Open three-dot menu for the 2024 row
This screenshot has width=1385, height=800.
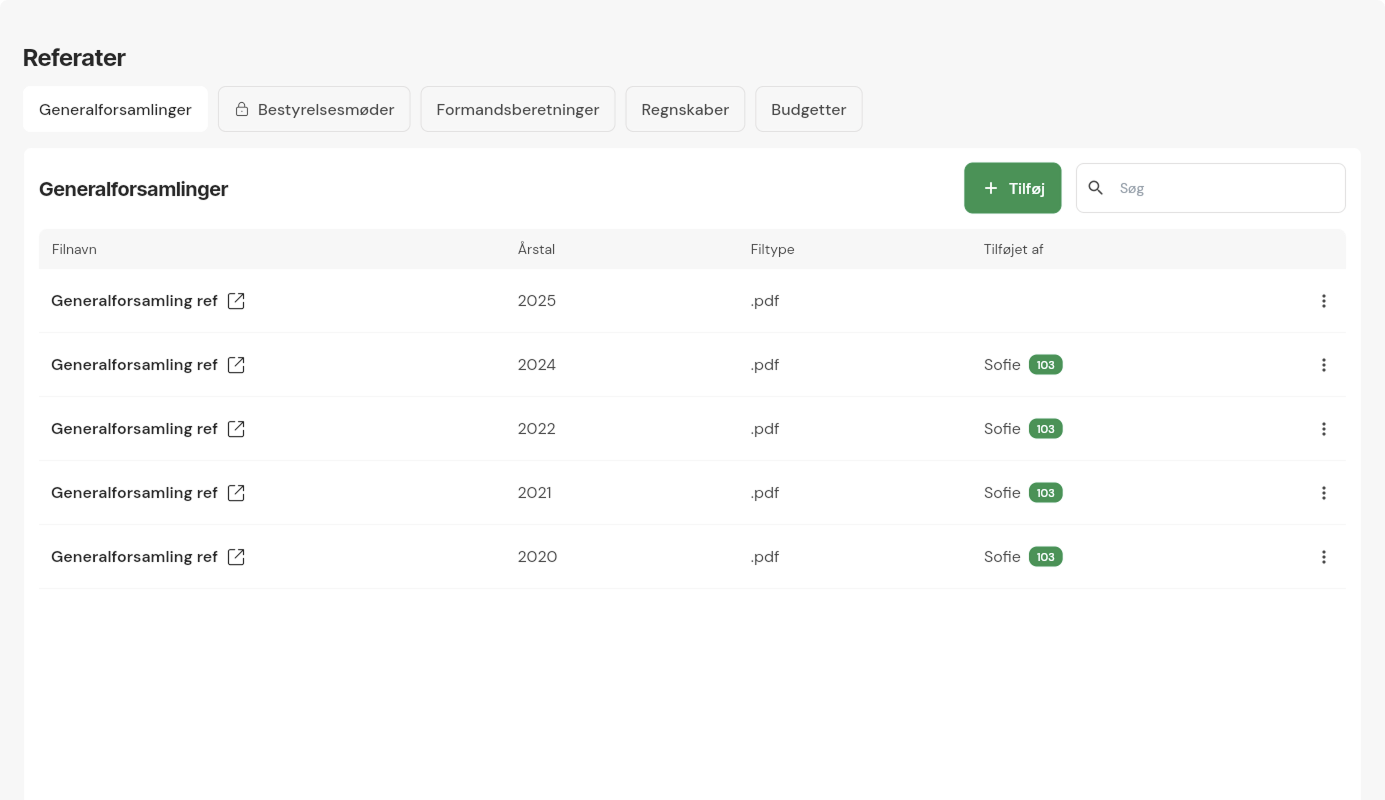tap(1323, 365)
